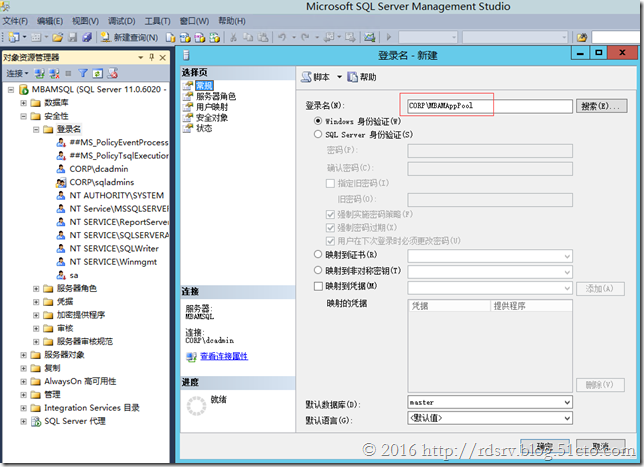Open the 视图(V) menu

tap(85, 21)
